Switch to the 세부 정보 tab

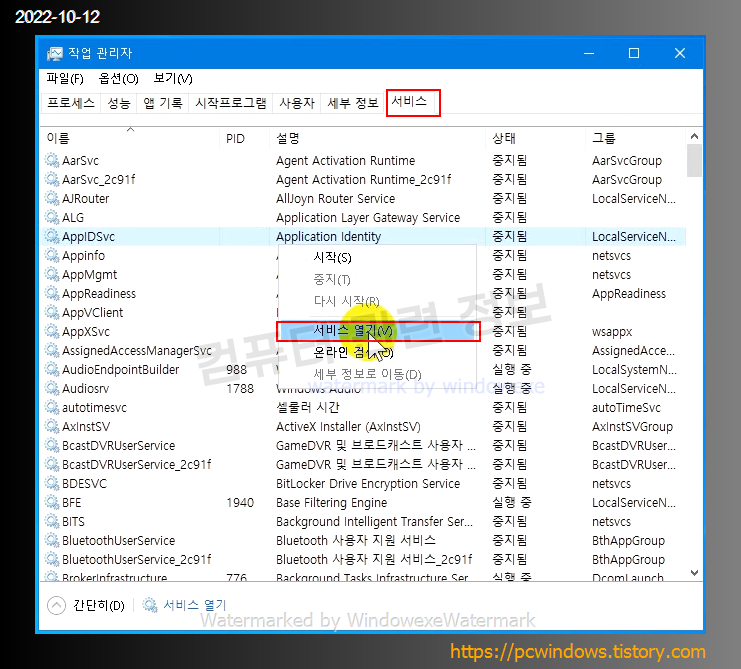pyautogui.click(x=353, y=103)
